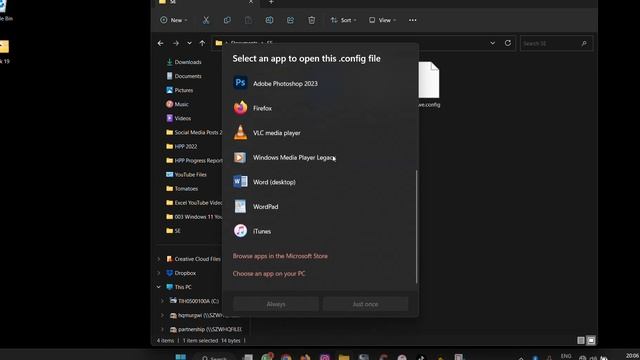
Task: Click the Forward navigation arrow
Action: point(176,43)
